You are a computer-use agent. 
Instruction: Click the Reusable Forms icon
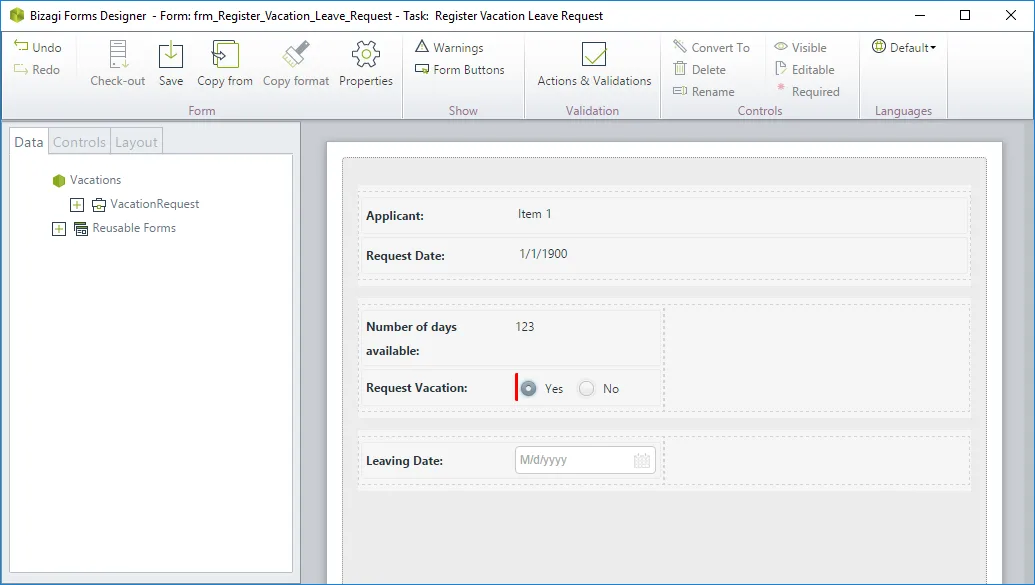tap(81, 228)
